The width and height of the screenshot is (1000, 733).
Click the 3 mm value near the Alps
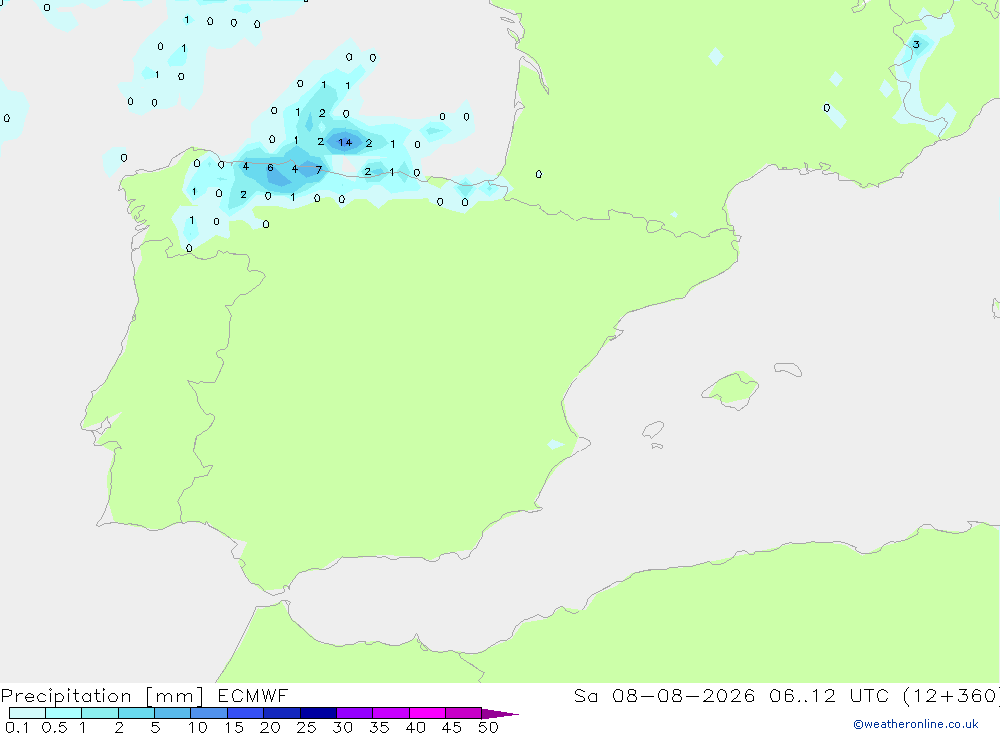pyautogui.click(x=916, y=45)
